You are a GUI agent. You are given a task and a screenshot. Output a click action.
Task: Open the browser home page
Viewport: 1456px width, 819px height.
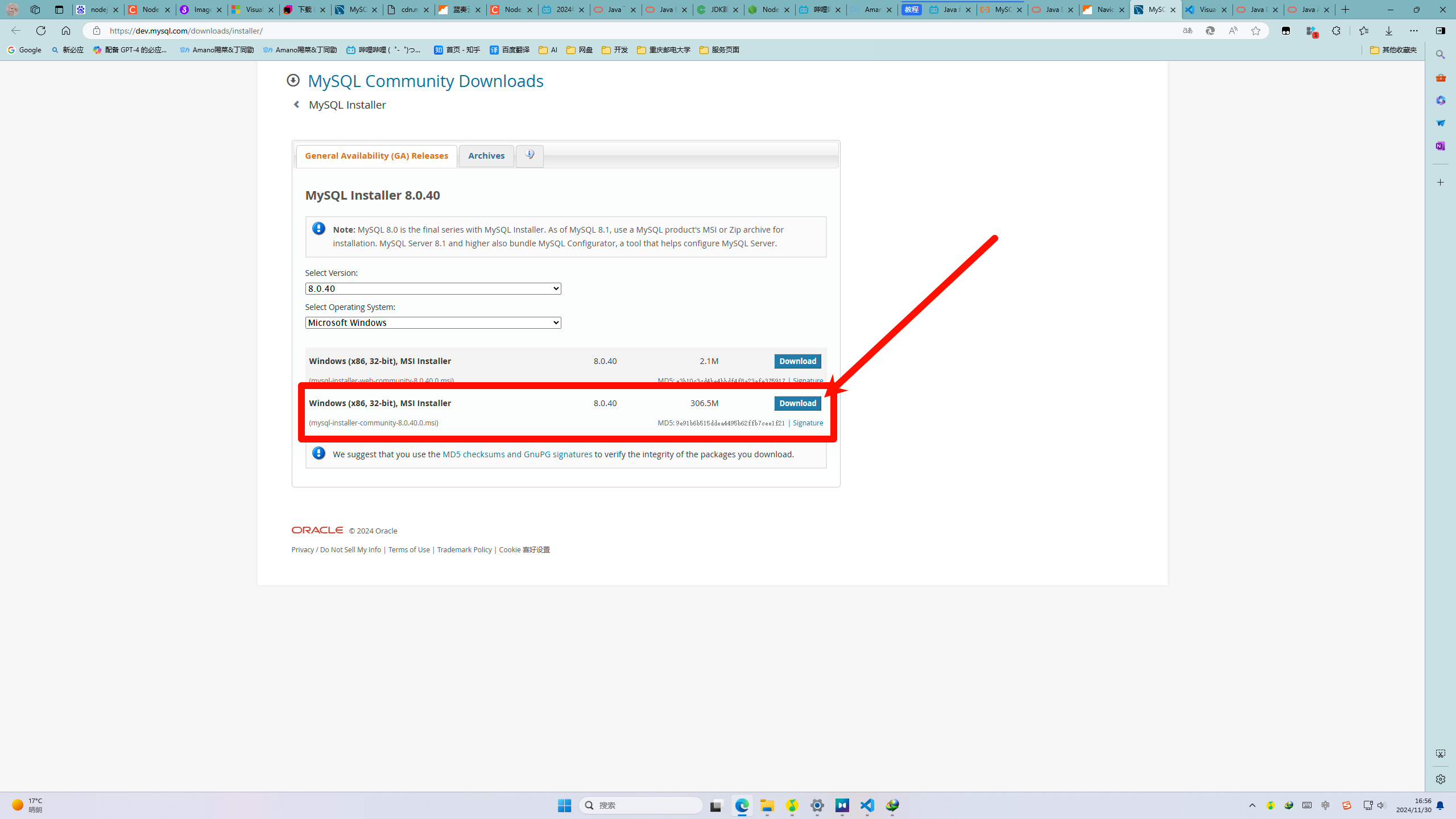point(66,31)
